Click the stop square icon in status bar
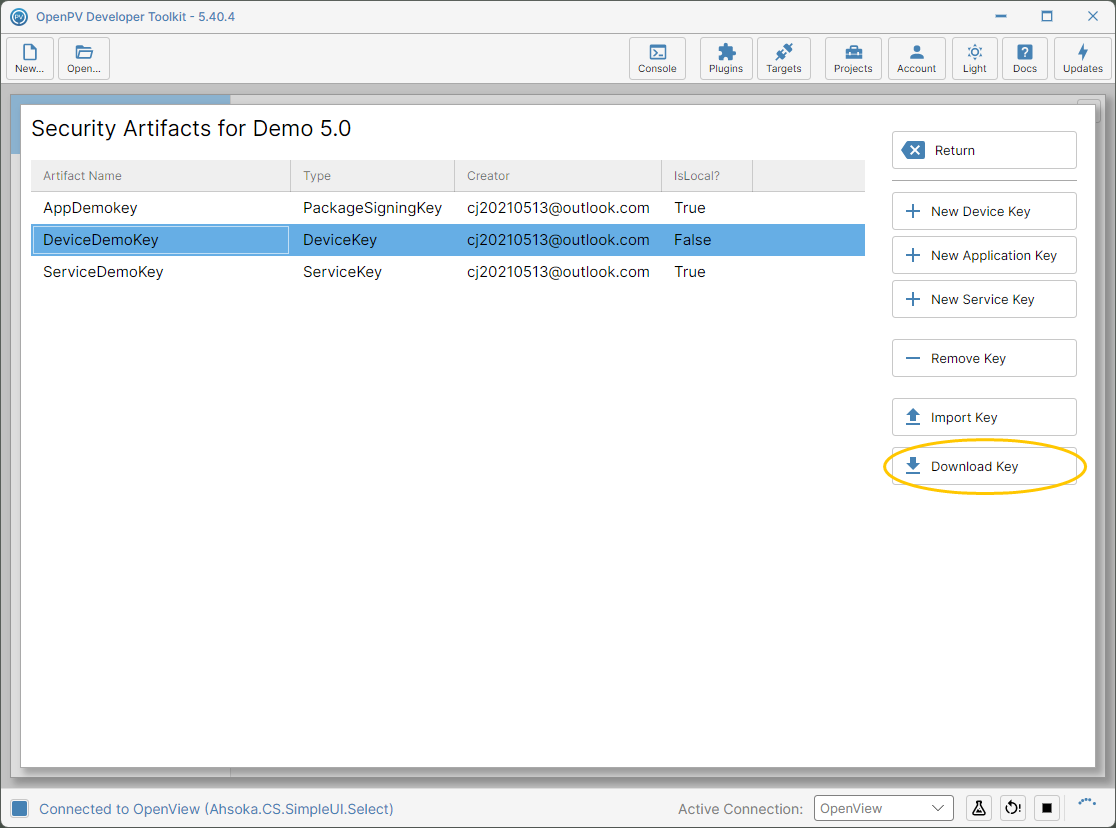The width and height of the screenshot is (1116, 828). tap(1046, 808)
